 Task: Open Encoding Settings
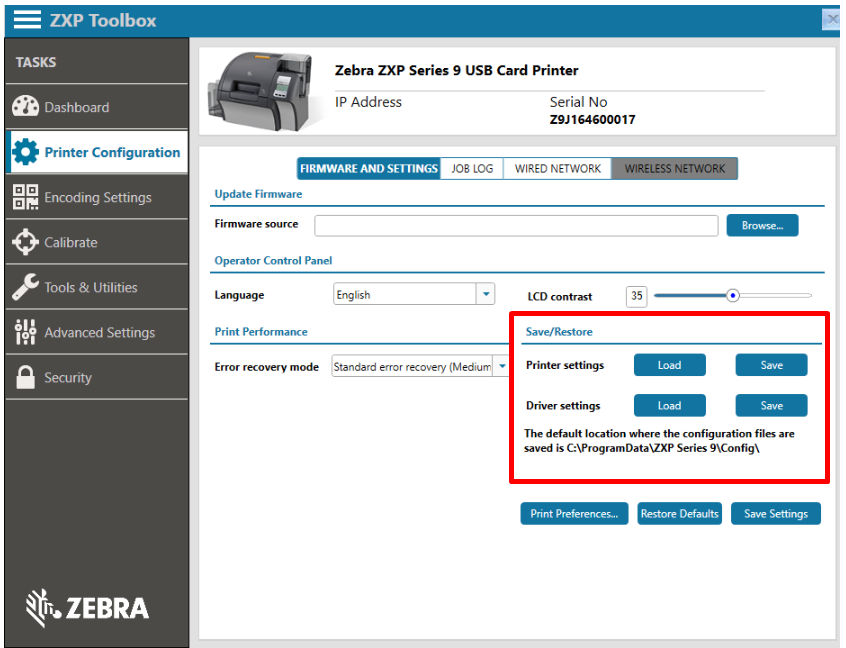point(90,196)
